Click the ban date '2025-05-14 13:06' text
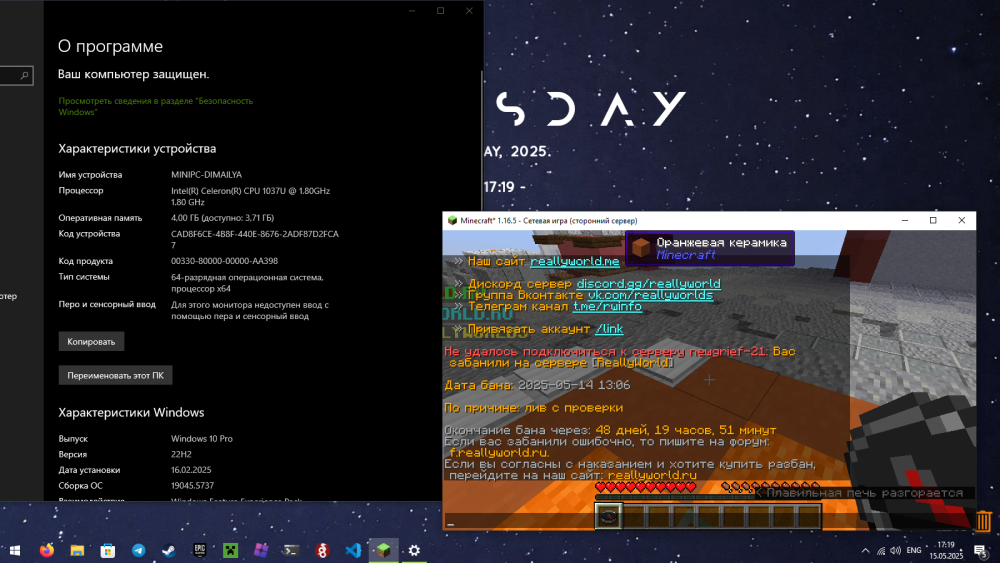 coord(573,385)
